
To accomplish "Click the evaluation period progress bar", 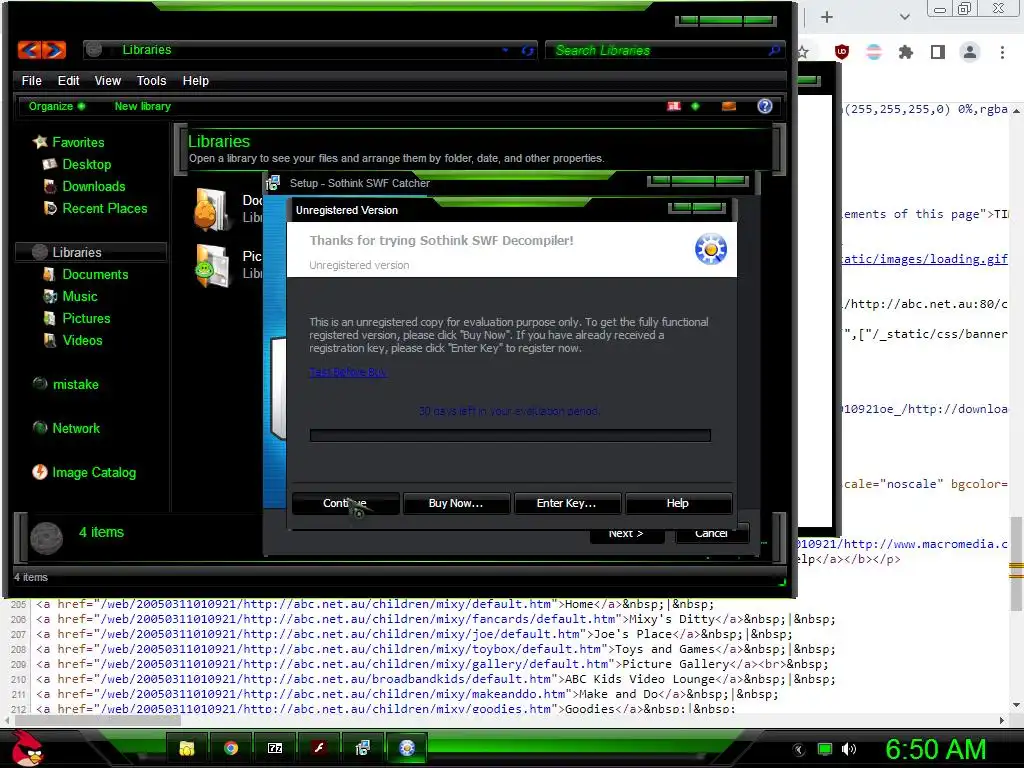I will [x=510, y=436].
